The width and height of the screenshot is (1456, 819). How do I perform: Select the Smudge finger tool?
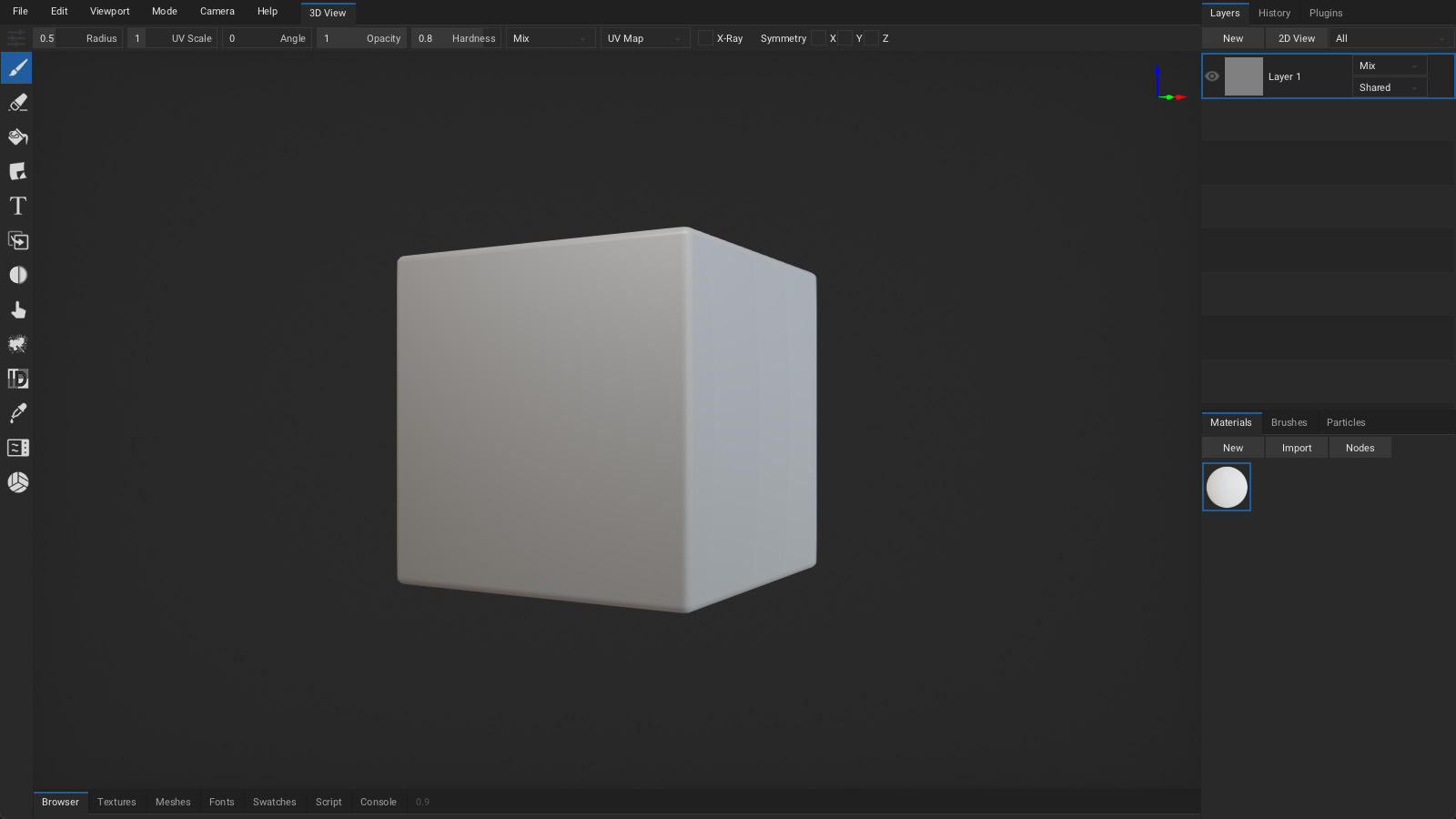(17, 310)
